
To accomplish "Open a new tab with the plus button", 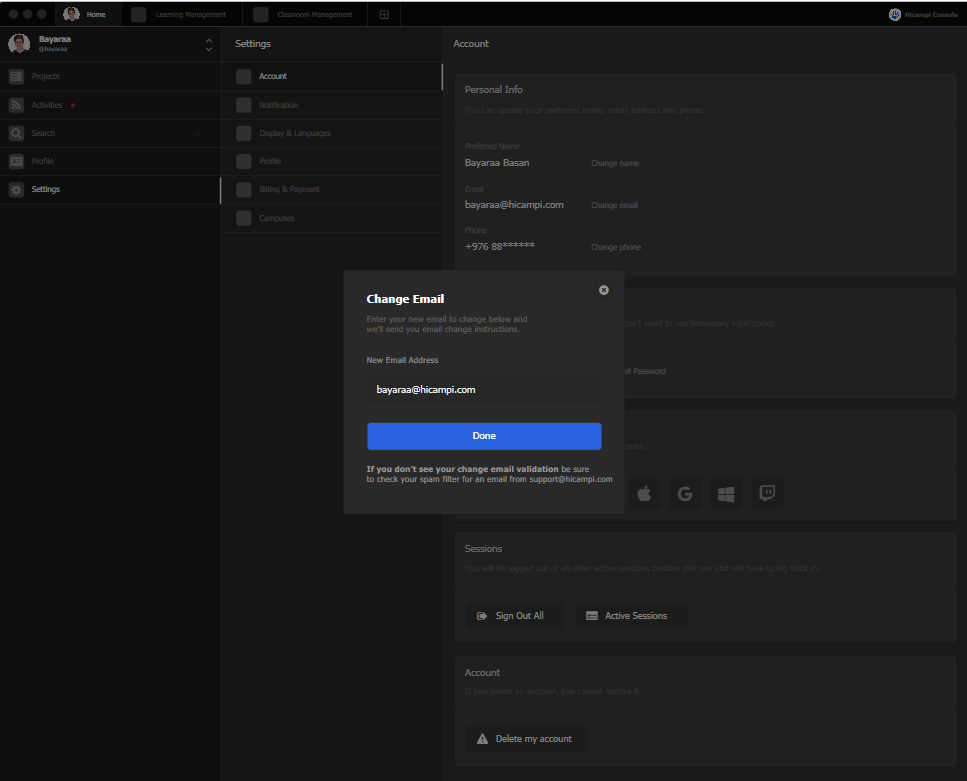I will tap(384, 14).
